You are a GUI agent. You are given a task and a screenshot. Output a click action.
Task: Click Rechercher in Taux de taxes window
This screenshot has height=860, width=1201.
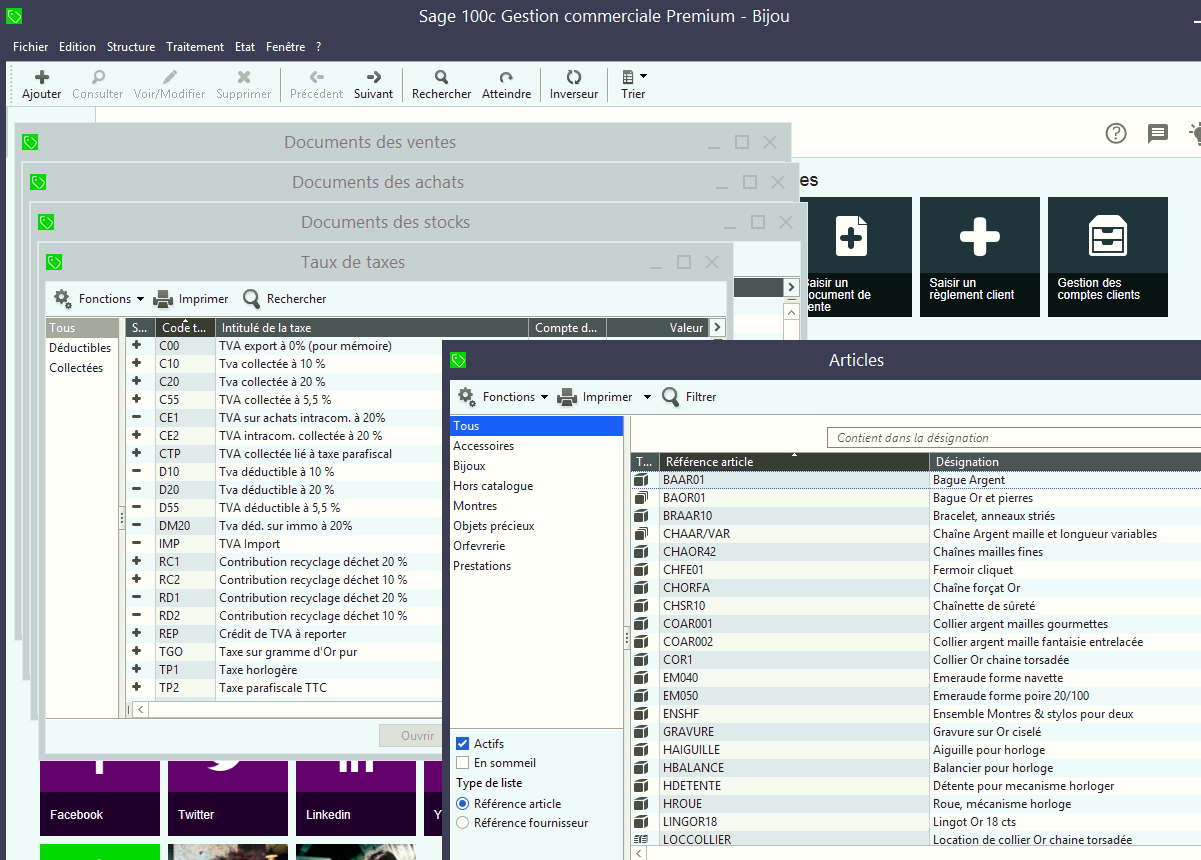pos(285,298)
